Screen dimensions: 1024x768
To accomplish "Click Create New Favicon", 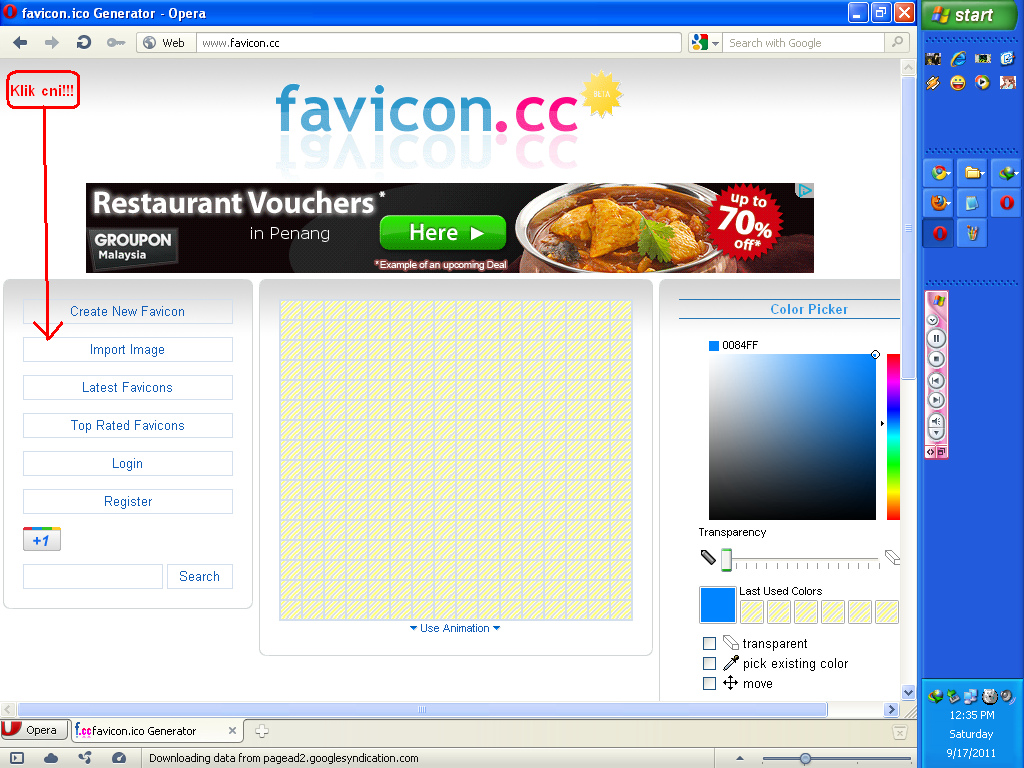I will (x=127, y=312).
